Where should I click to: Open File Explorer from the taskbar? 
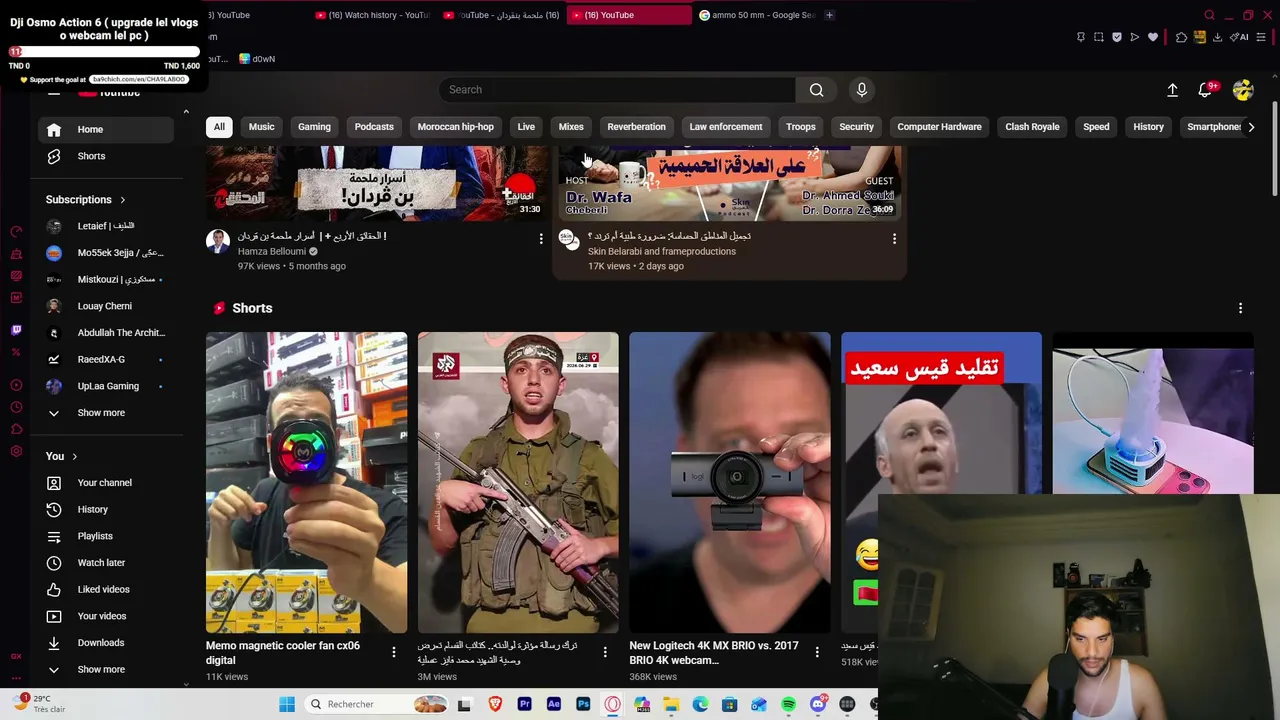(x=671, y=704)
